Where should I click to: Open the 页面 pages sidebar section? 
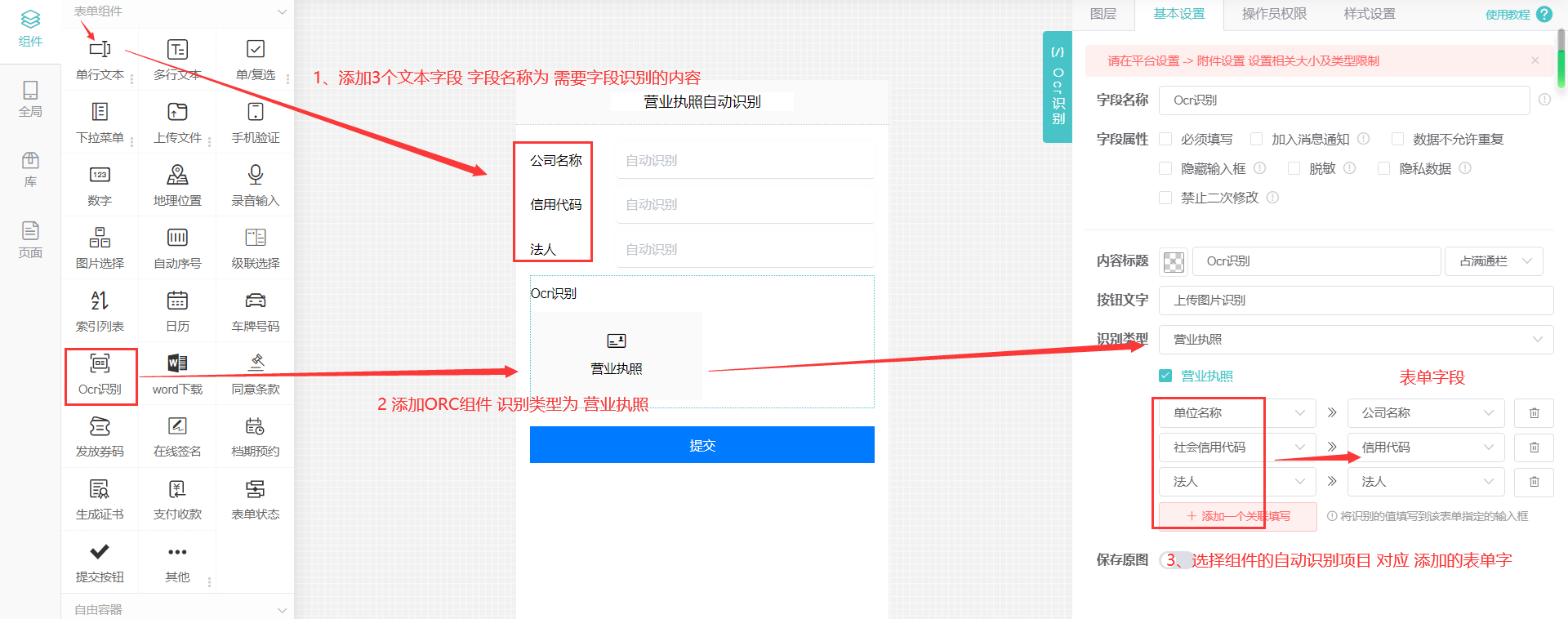pyautogui.click(x=30, y=240)
